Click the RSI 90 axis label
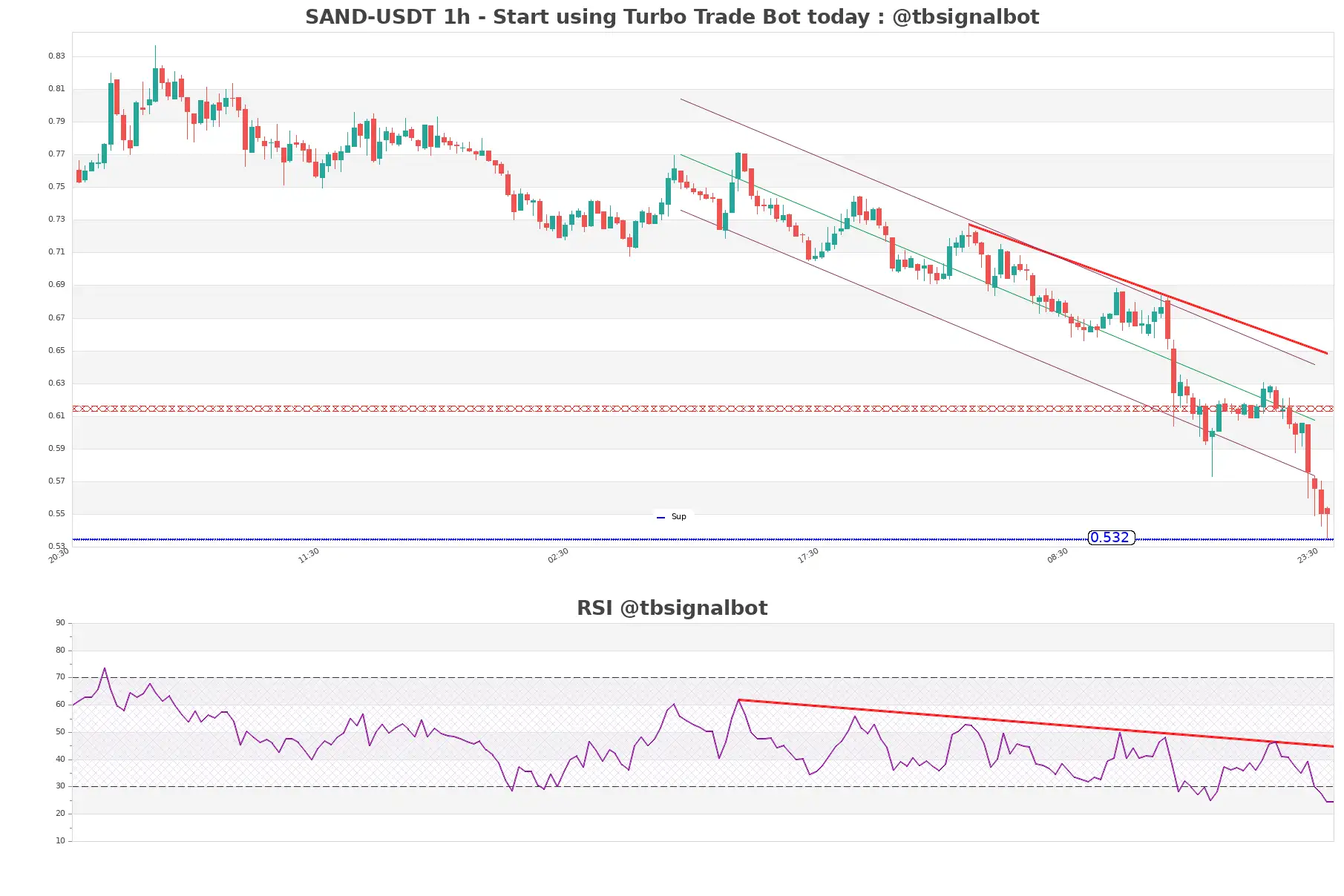 [60, 623]
